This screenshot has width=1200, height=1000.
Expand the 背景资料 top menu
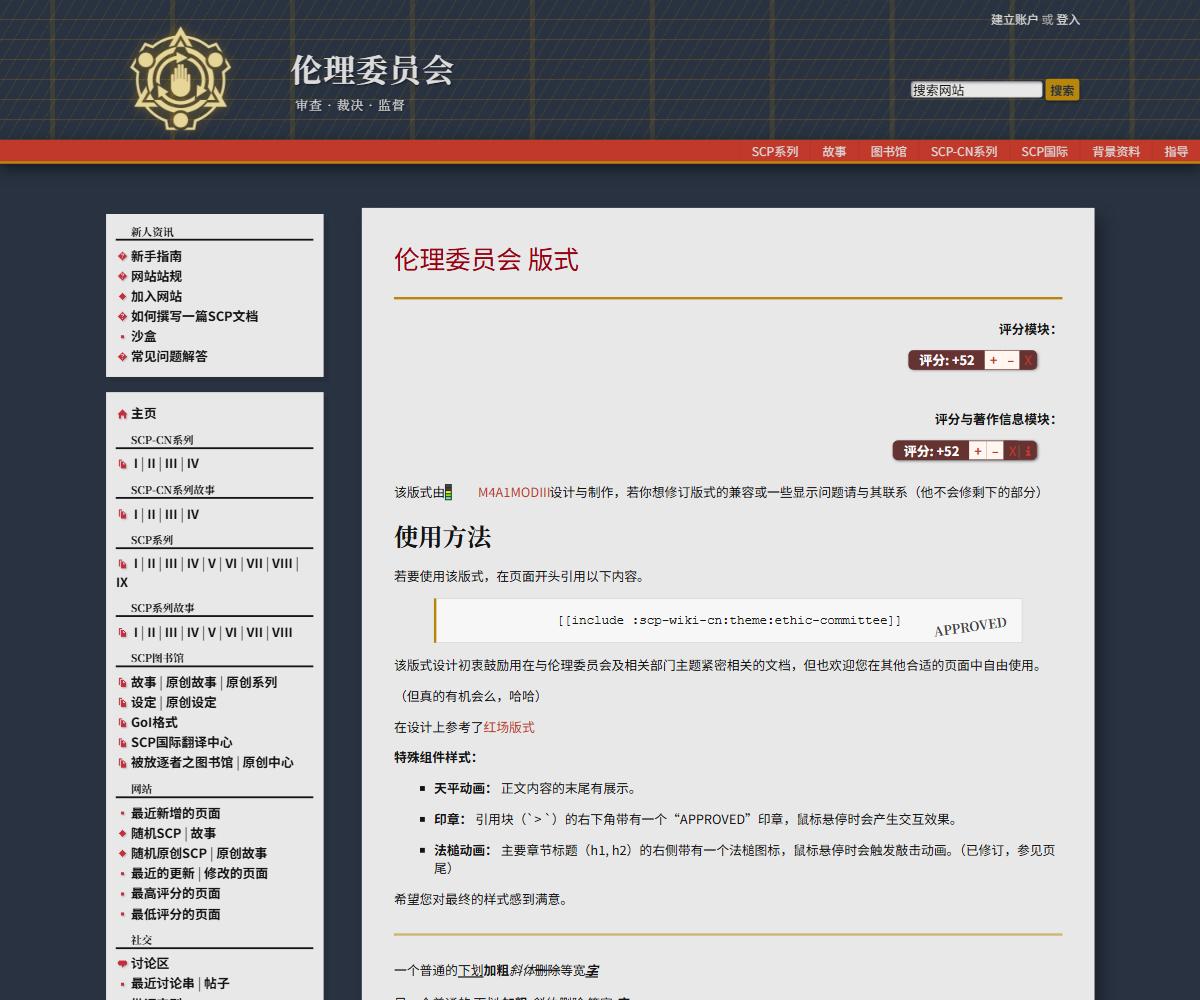tap(1116, 152)
